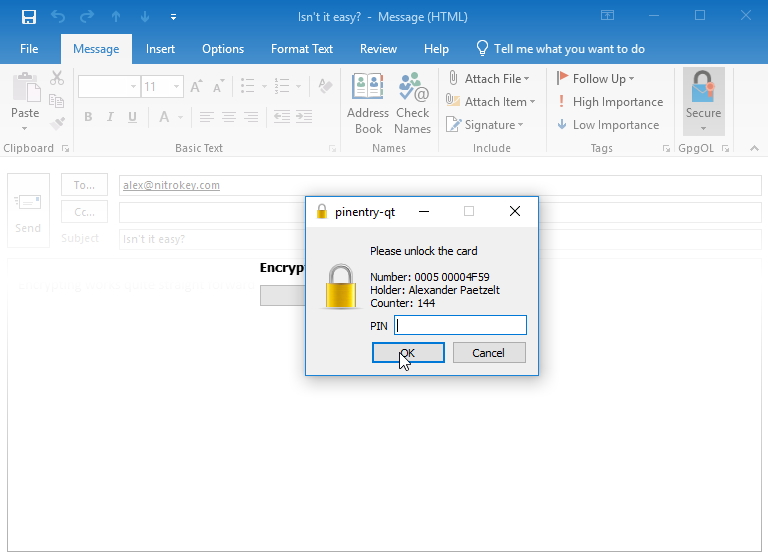Click the Save icon in the title bar
This screenshot has width=768, height=560.
click(x=29, y=17)
